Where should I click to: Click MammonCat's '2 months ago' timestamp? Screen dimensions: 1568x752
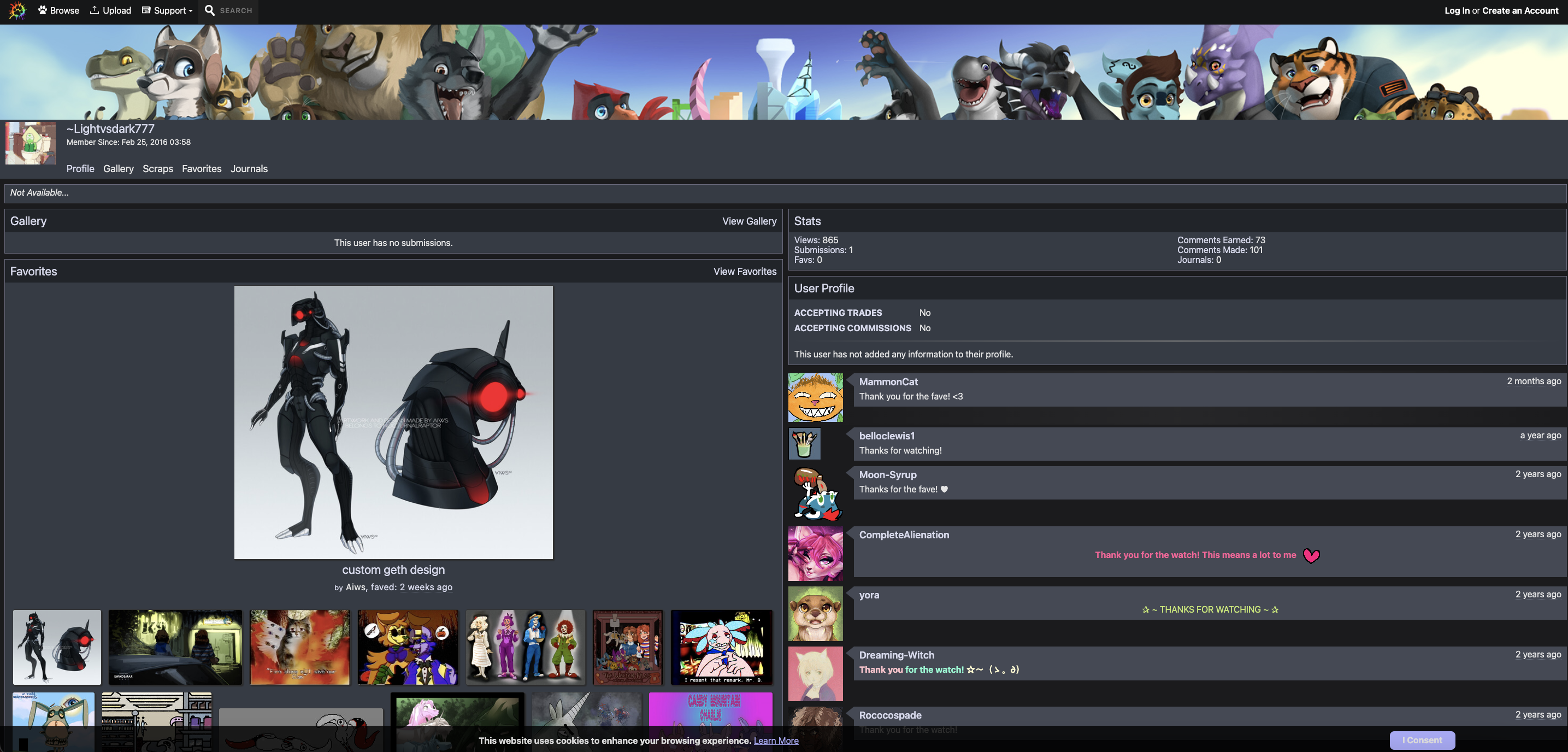(x=1533, y=381)
